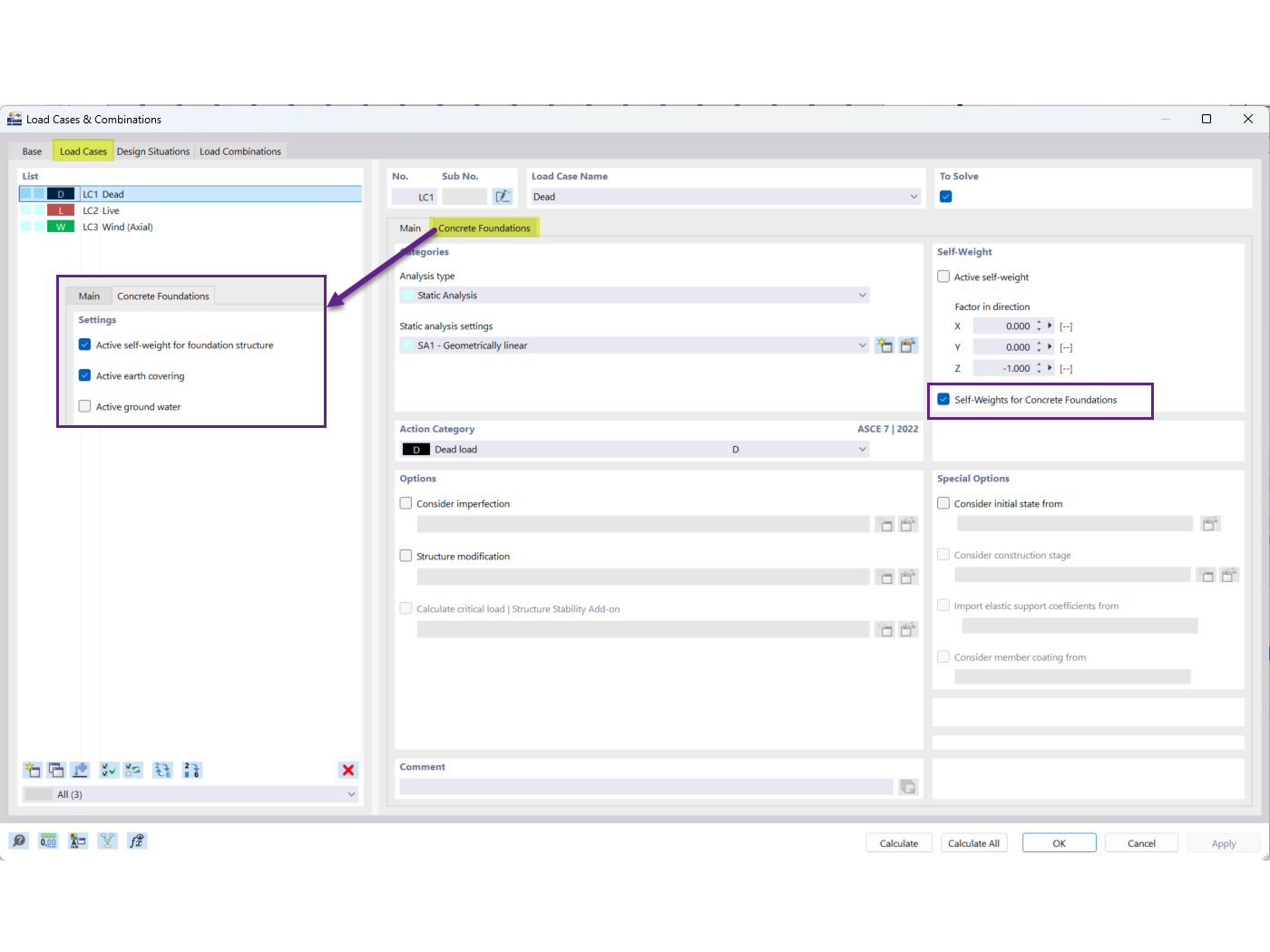Toggle the To Solve checkbox
This screenshot has height=952, width=1270.
946,197
